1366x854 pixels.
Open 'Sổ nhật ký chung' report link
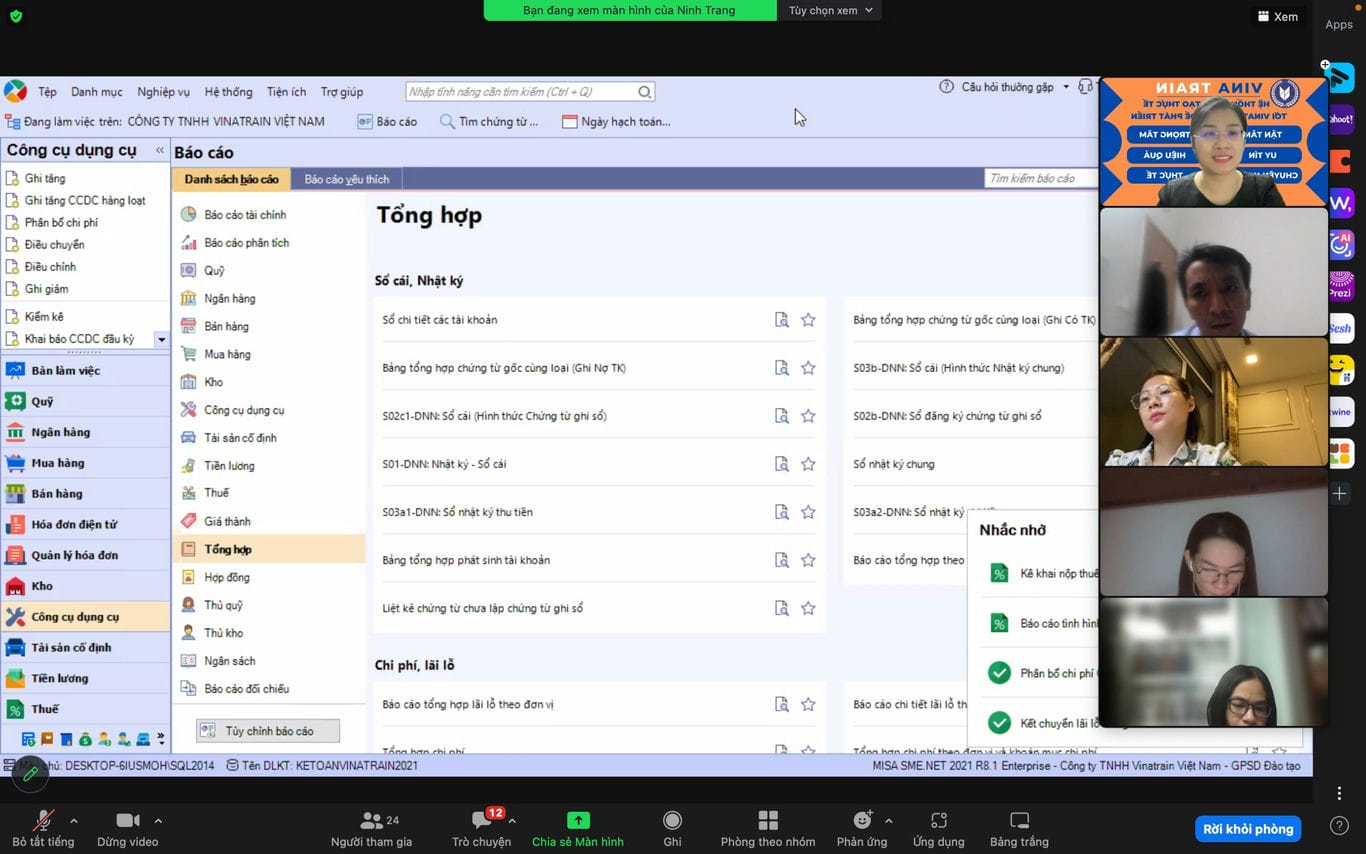click(x=894, y=464)
